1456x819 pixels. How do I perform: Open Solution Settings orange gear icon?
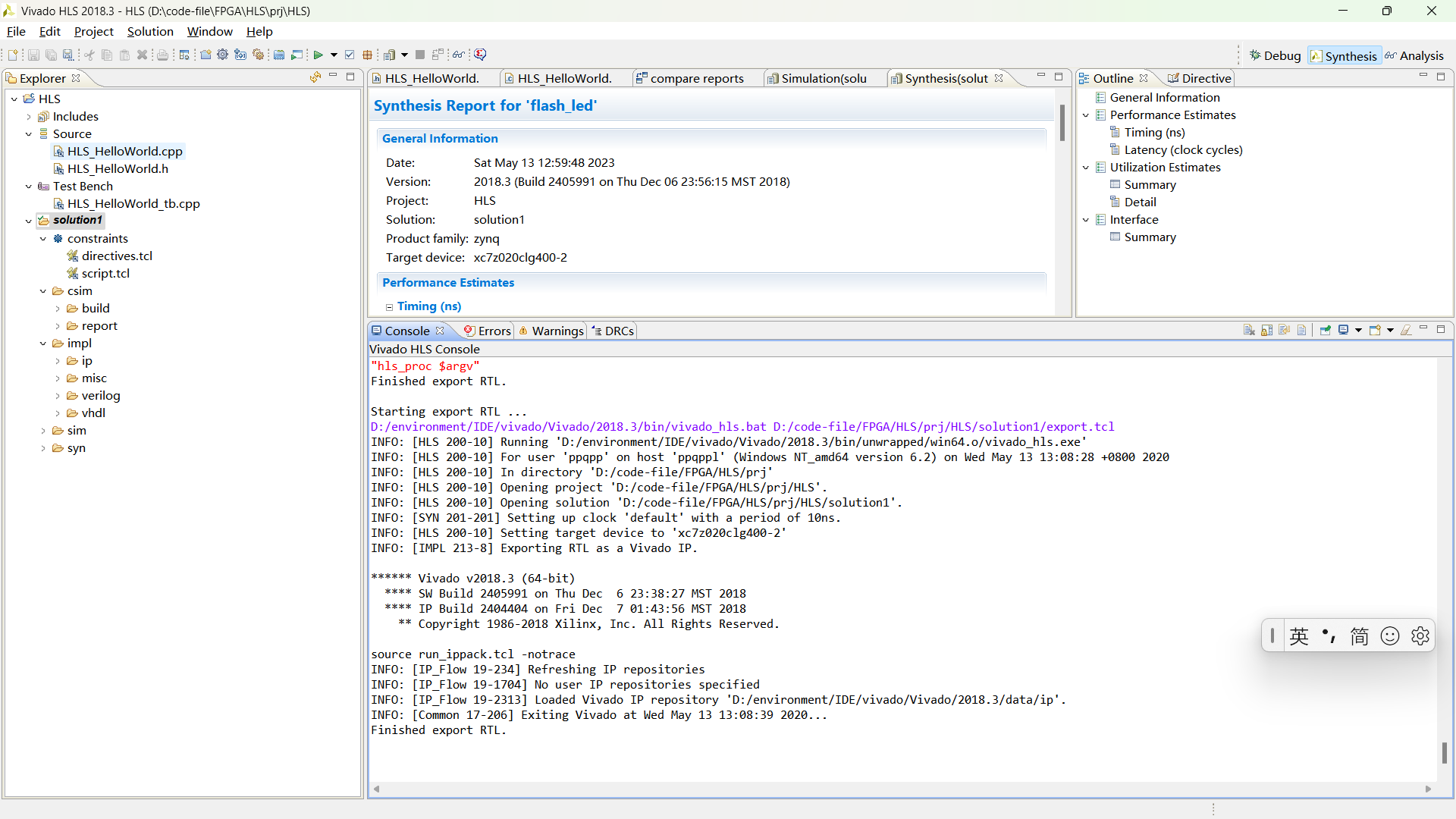(258, 55)
